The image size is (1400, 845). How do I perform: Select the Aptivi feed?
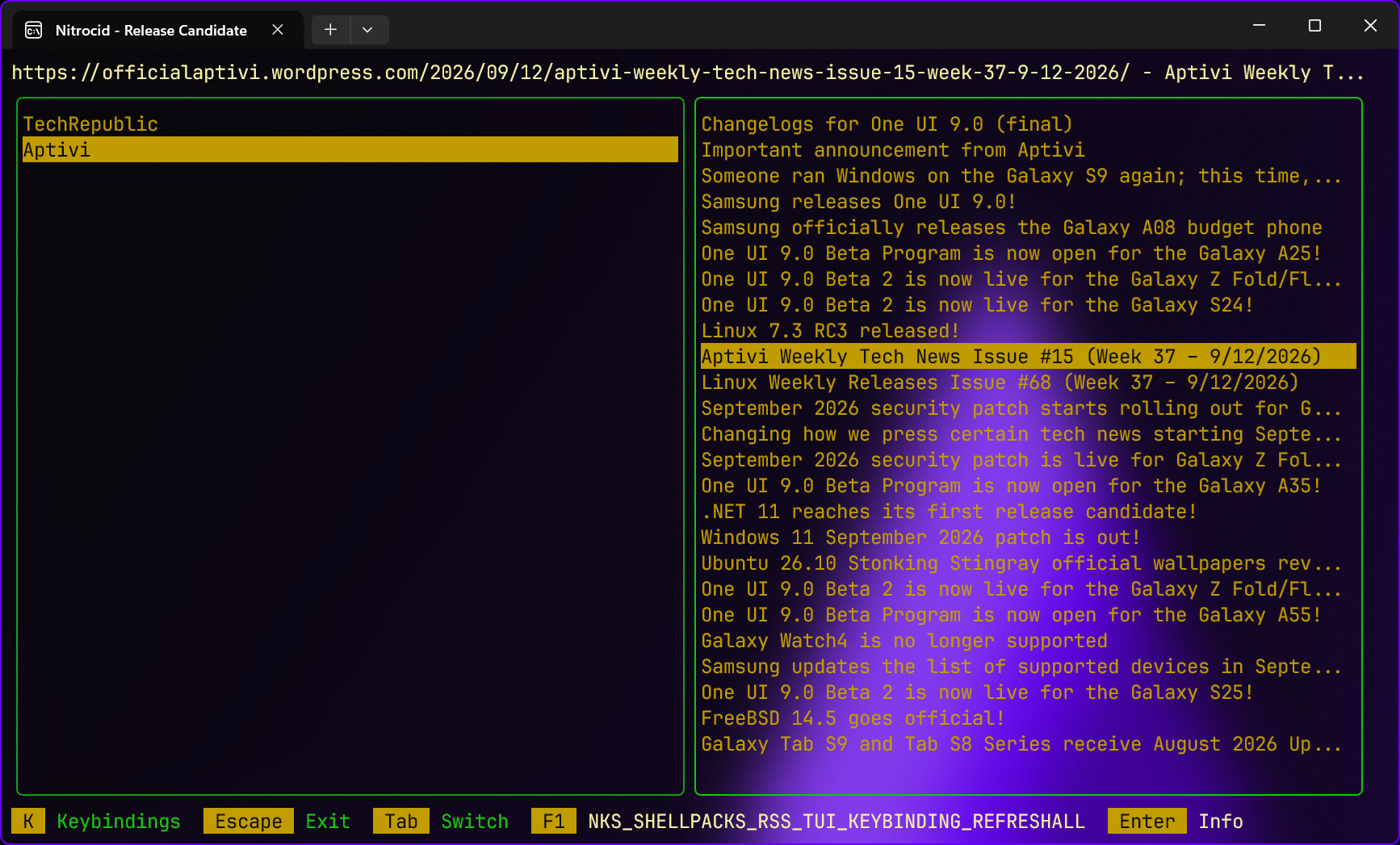click(350, 150)
